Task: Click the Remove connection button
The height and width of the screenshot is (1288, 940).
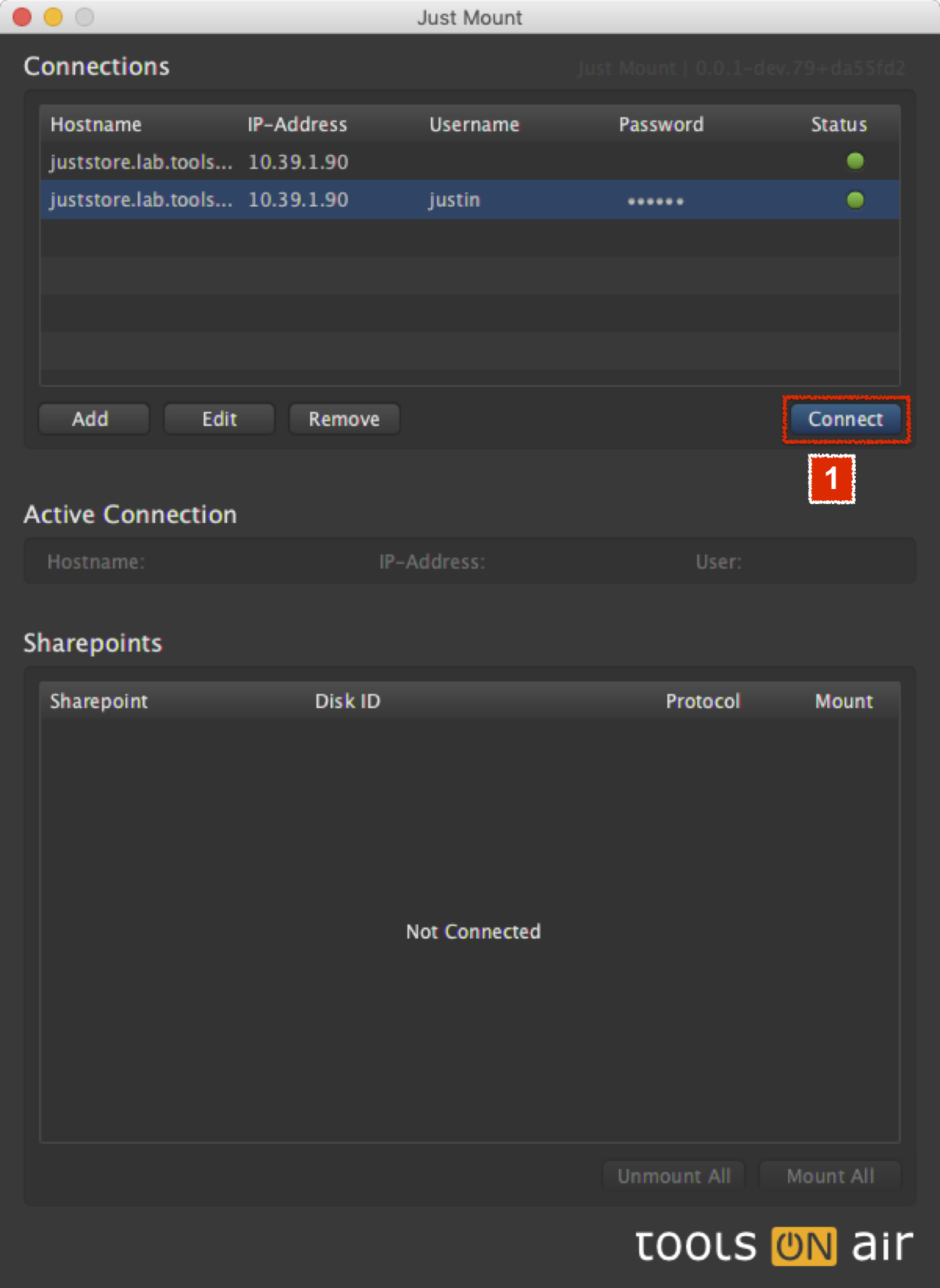Action: click(344, 419)
